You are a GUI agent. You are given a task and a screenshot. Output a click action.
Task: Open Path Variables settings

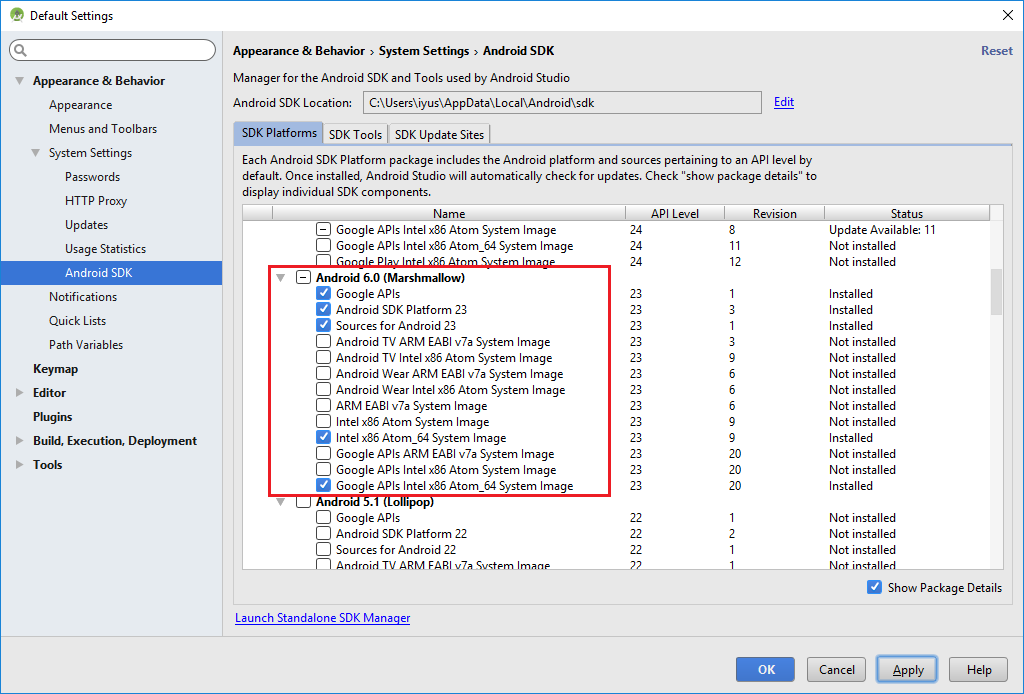pyautogui.click(x=86, y=345)
